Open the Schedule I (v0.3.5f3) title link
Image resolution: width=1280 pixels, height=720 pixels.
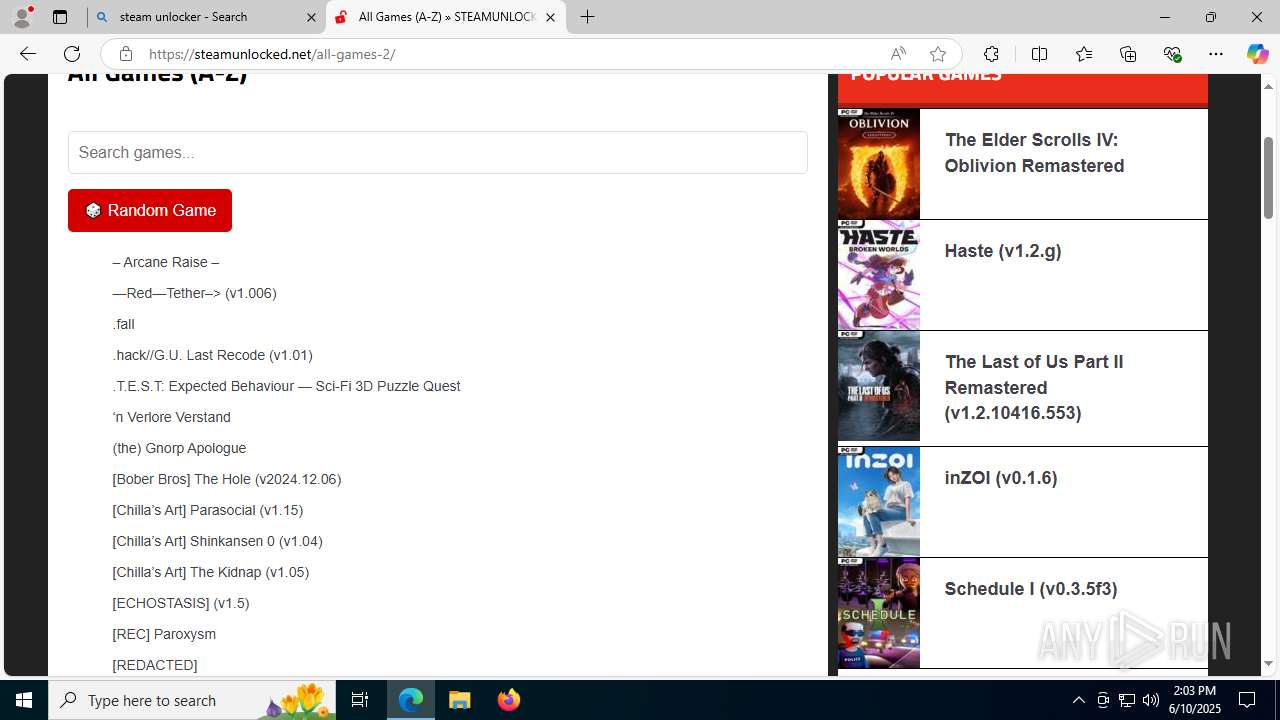click(x=1031, y=589)
